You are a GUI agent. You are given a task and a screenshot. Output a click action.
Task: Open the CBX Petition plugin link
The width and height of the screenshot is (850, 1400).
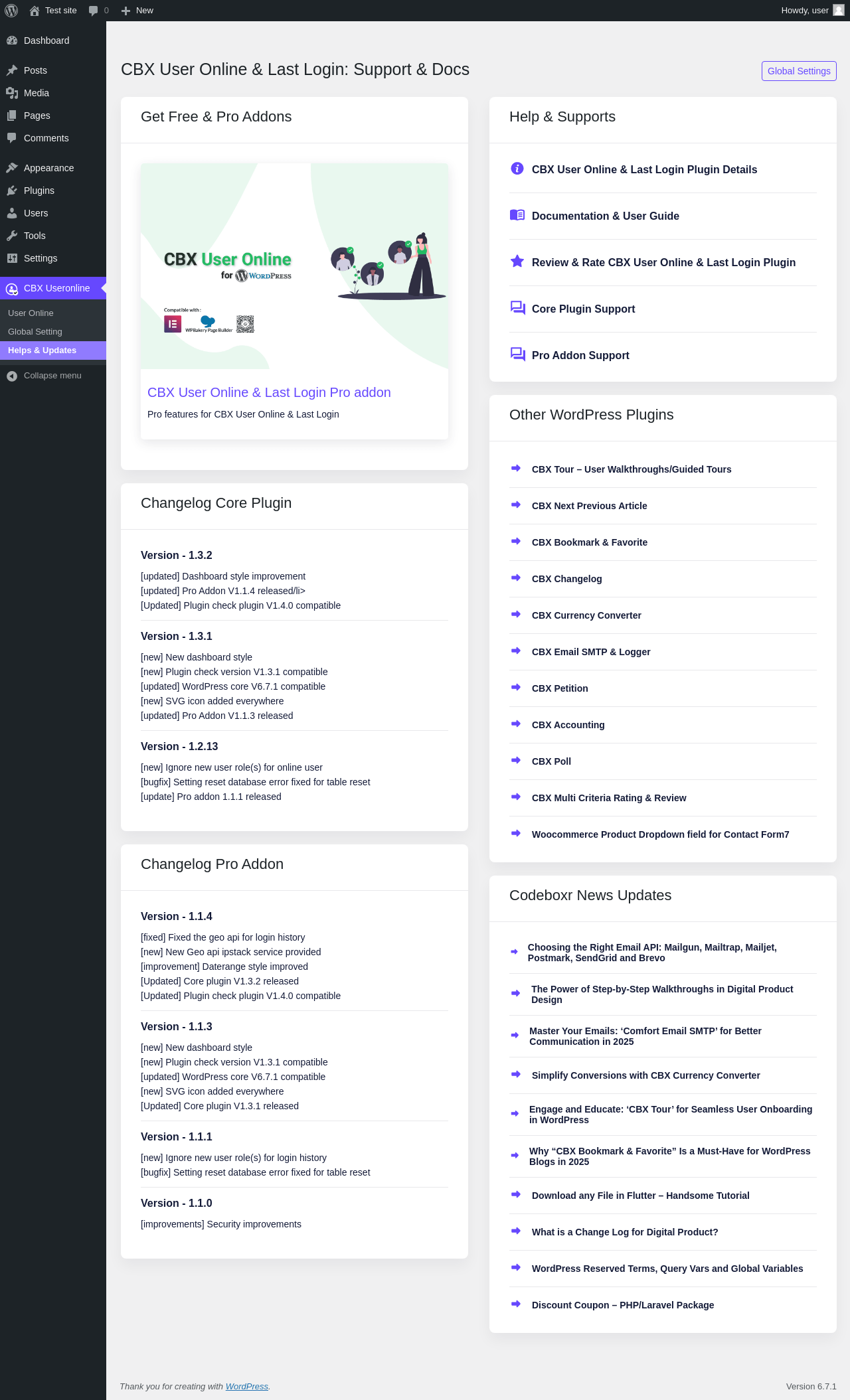click(x=560, y=688)
